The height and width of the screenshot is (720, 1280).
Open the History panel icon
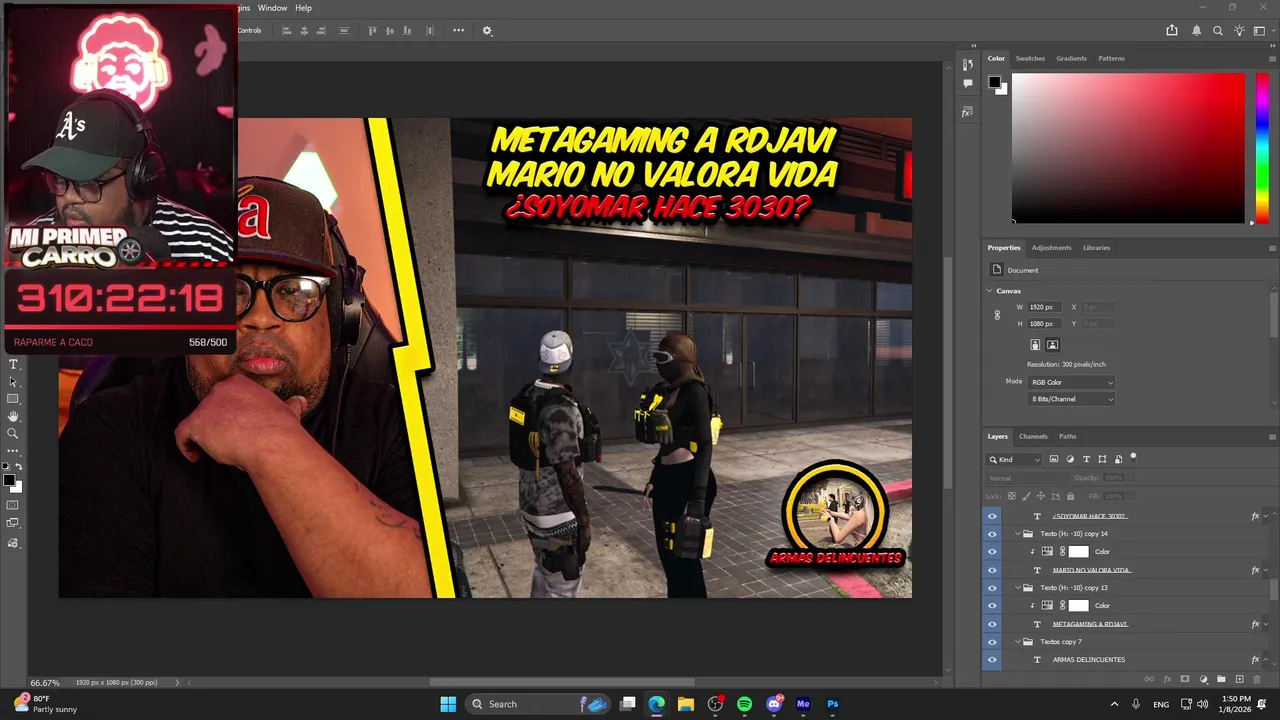[967, 64]
